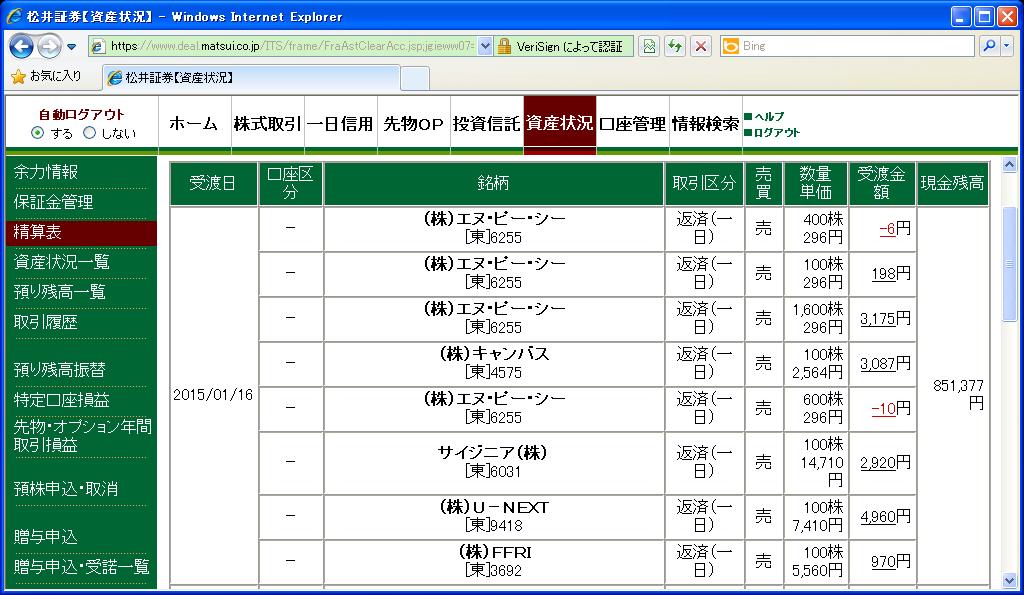Open 資産状況一覧 in the sidebar

click(61, 262)
